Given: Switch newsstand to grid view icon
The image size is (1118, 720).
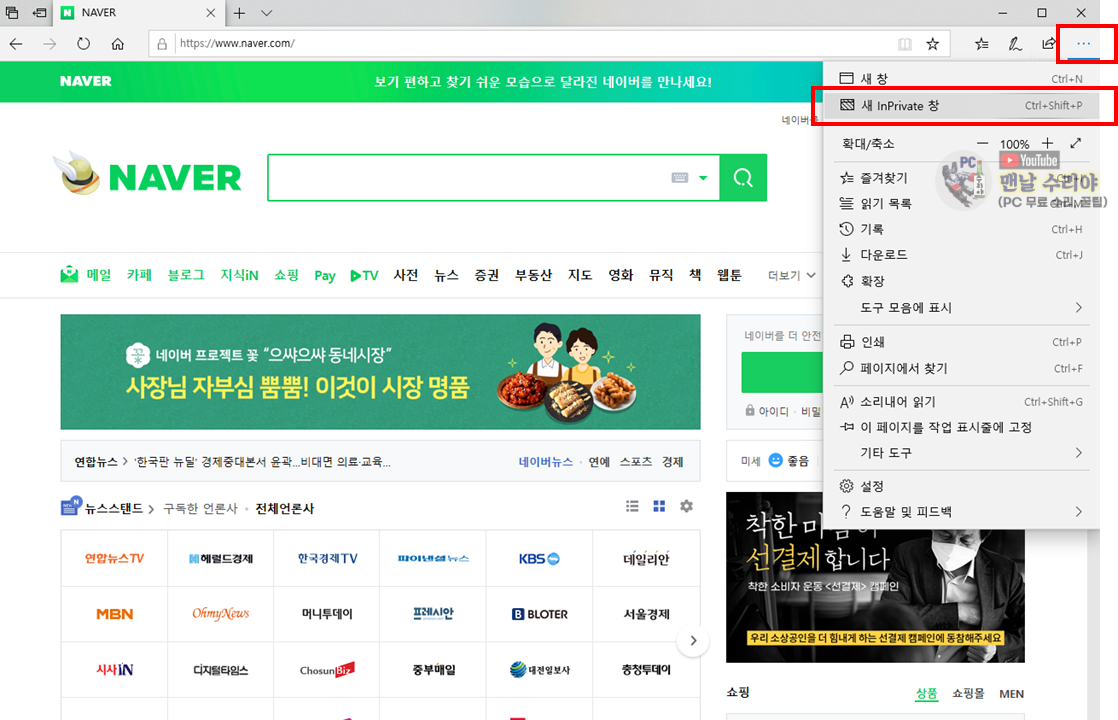Looking at the screenshot, I should pos(660,506).
